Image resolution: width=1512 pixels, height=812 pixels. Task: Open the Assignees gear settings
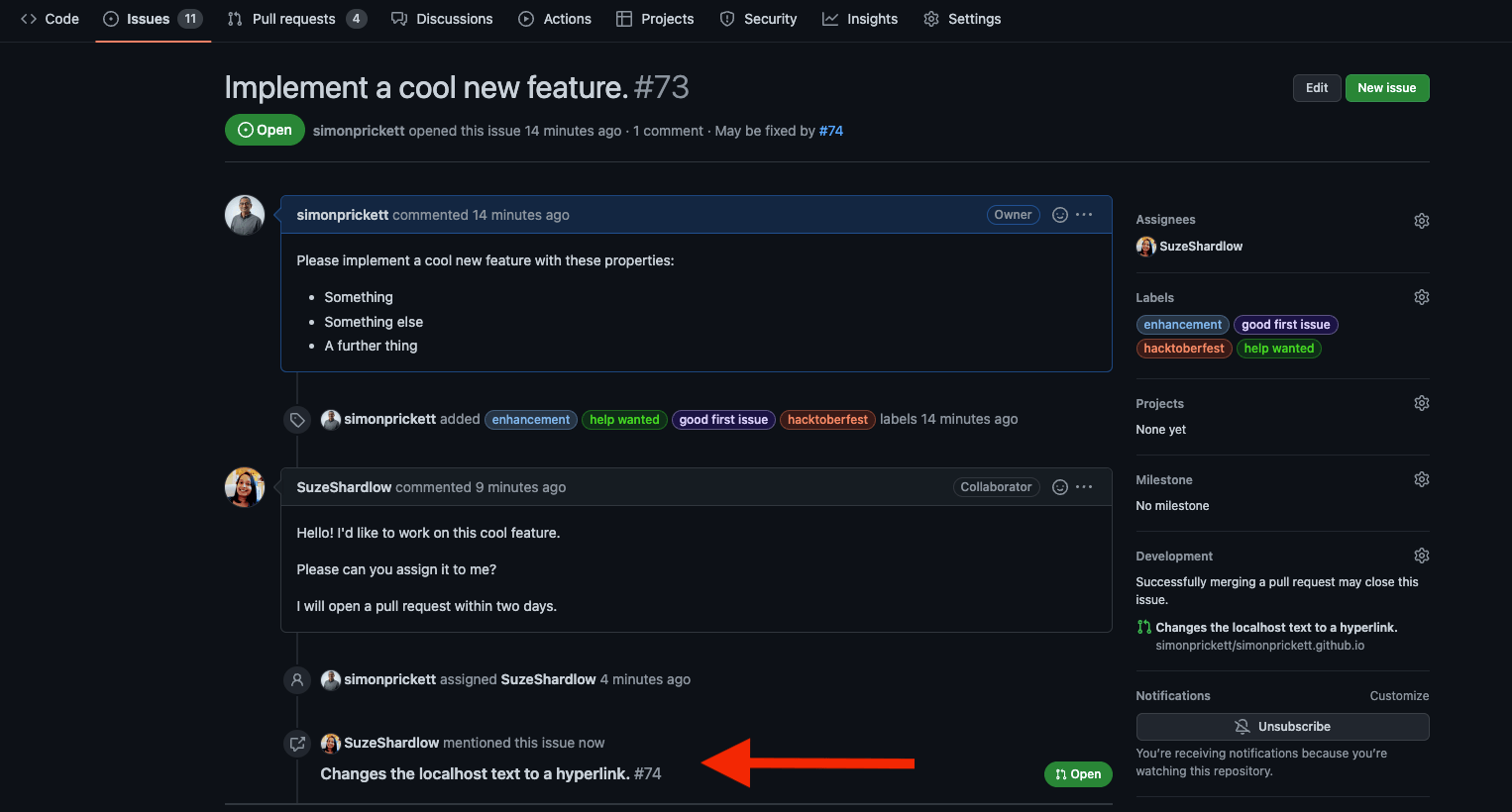point(1421,221)
